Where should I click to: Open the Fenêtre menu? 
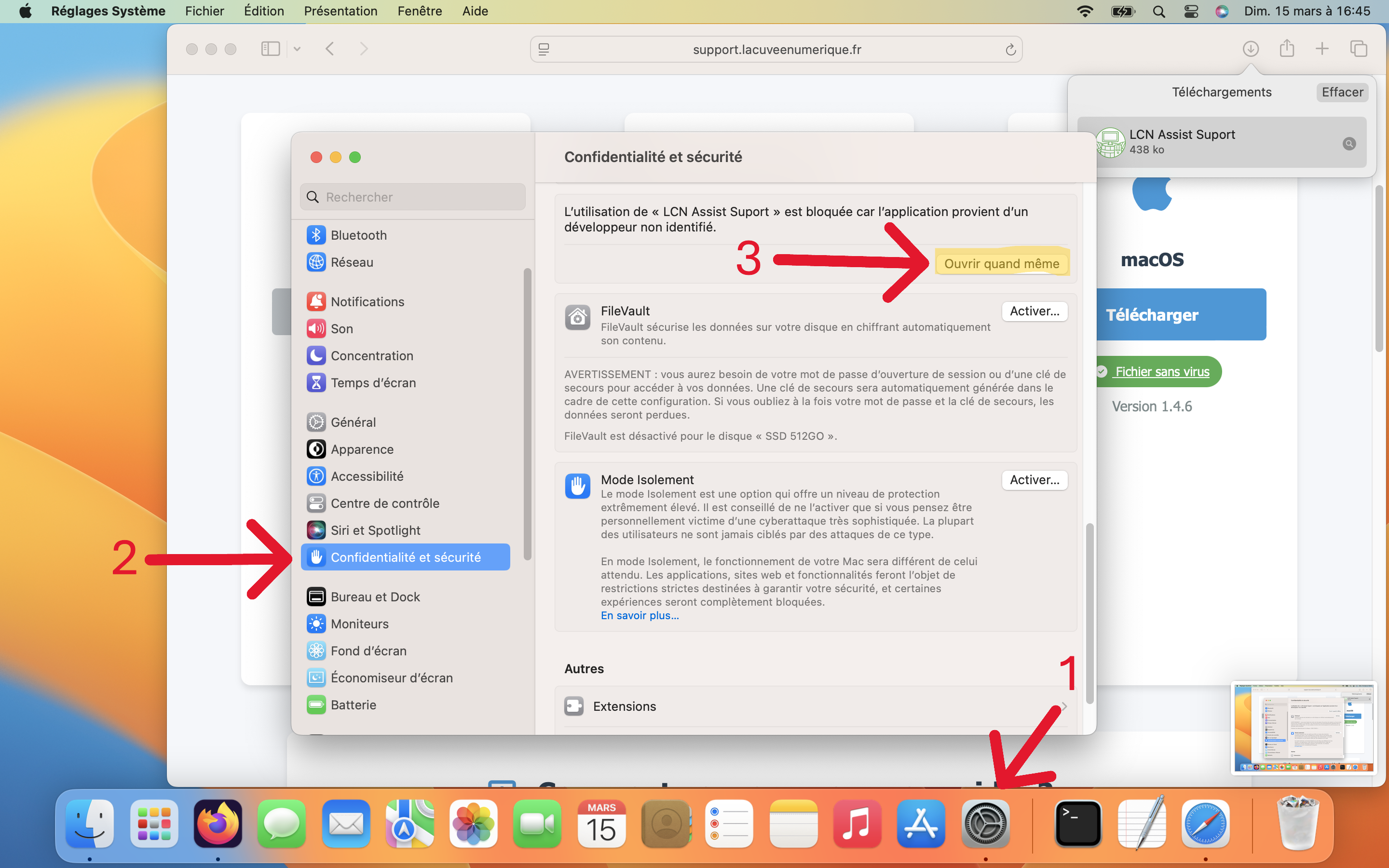420,11
